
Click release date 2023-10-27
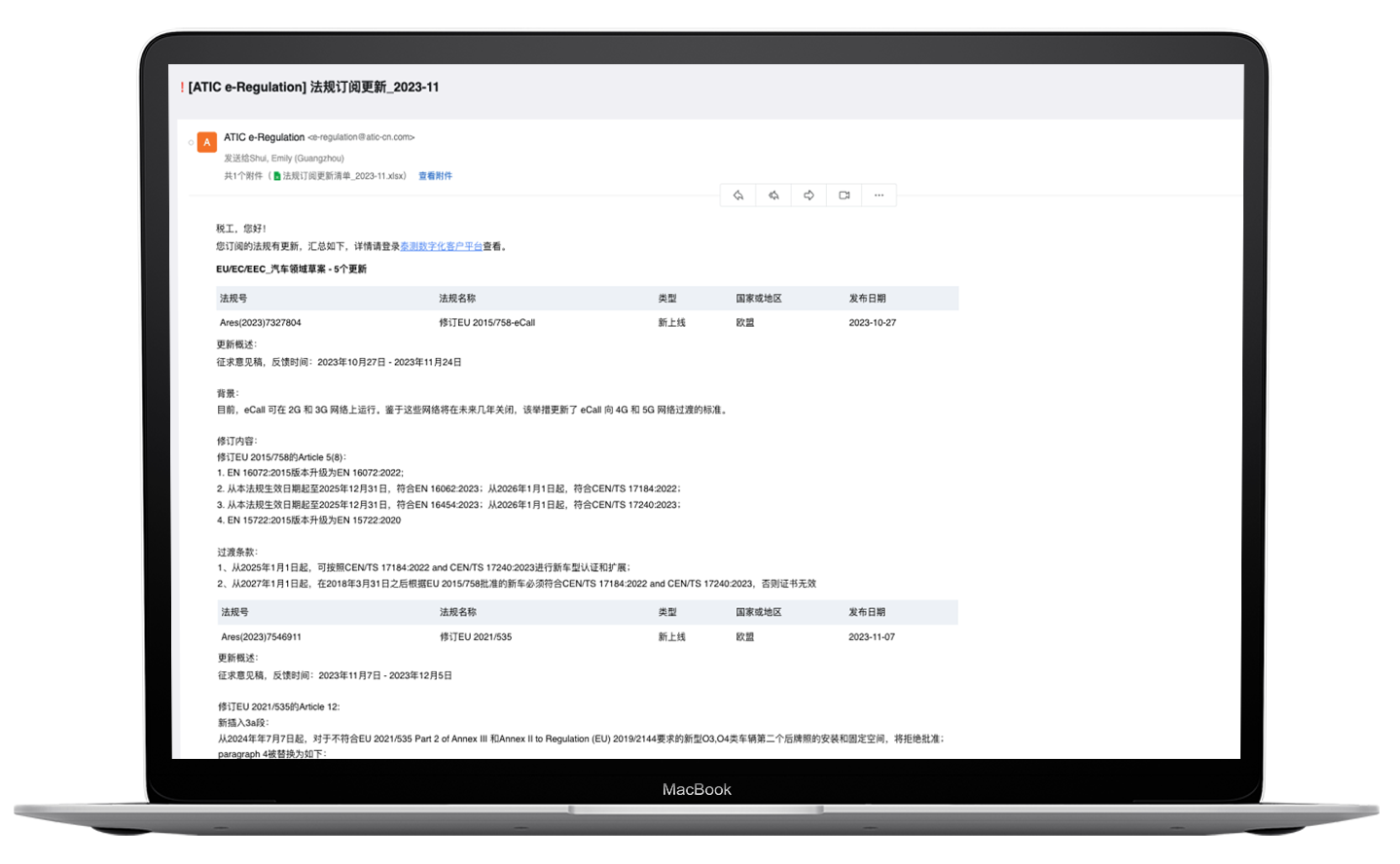[872, 322]
